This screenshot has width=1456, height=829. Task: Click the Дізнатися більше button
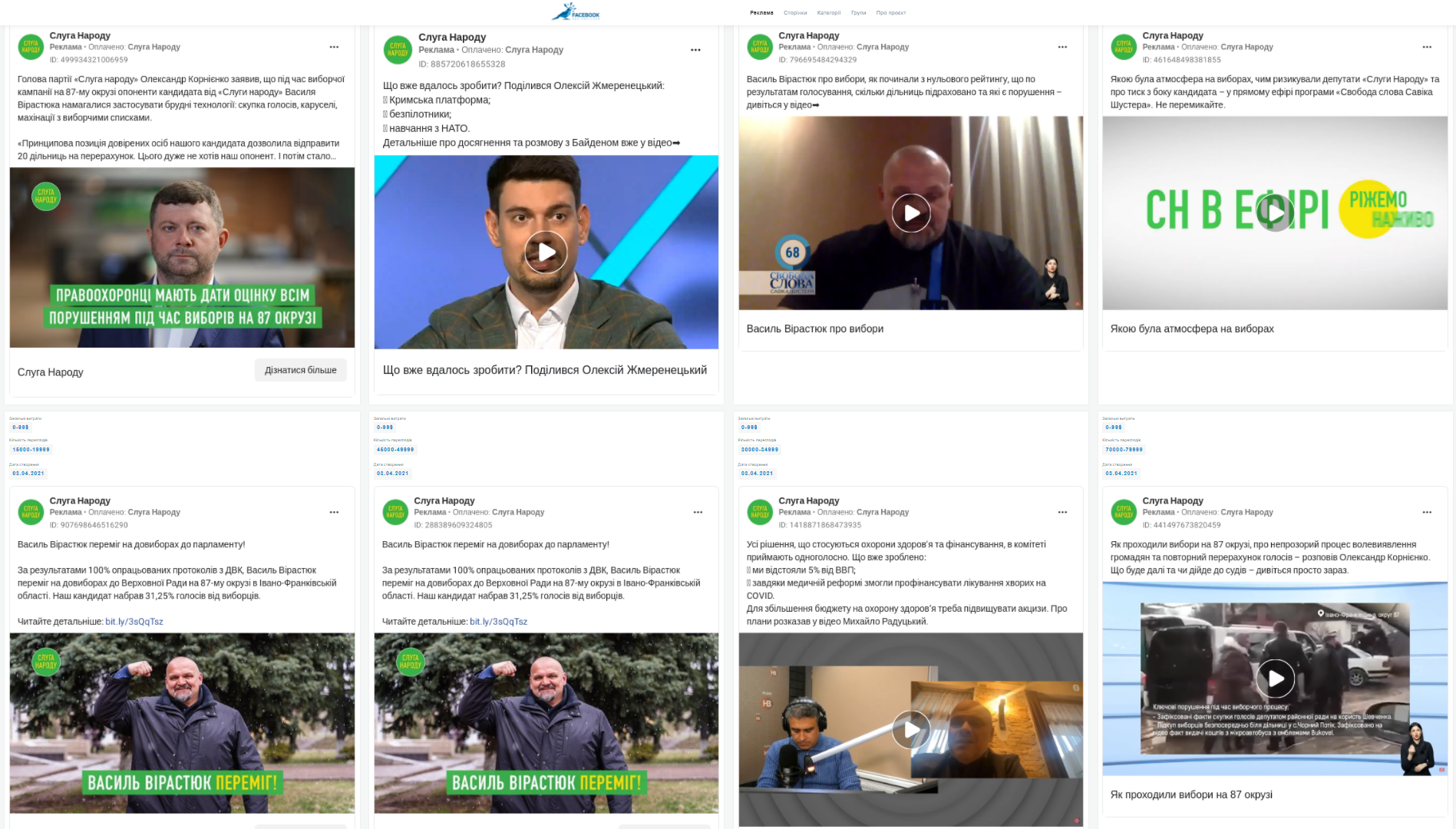[300, 370]
